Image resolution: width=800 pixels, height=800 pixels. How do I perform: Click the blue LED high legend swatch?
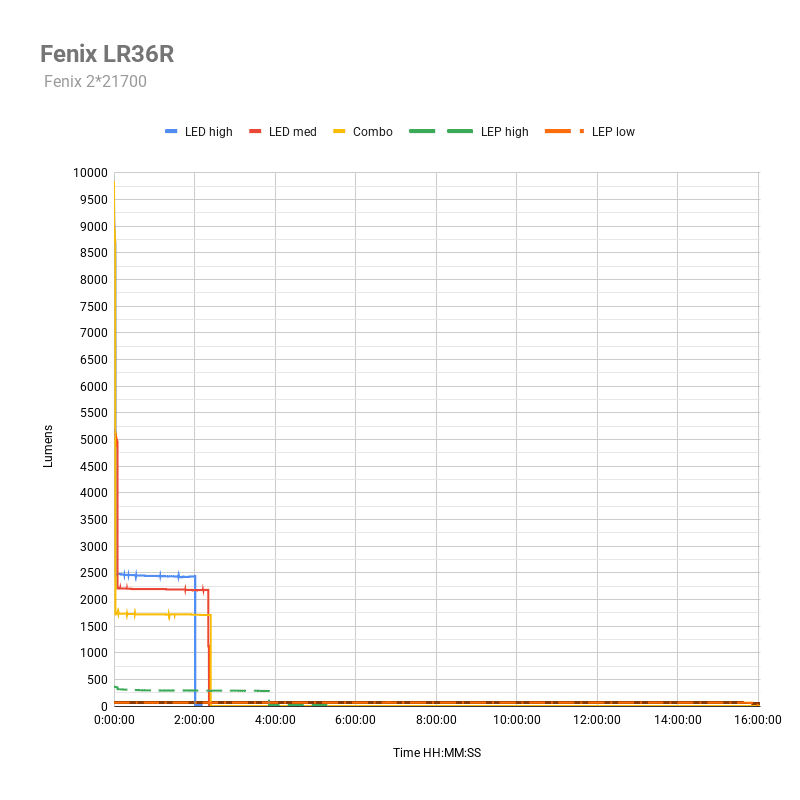pos(171,132)
